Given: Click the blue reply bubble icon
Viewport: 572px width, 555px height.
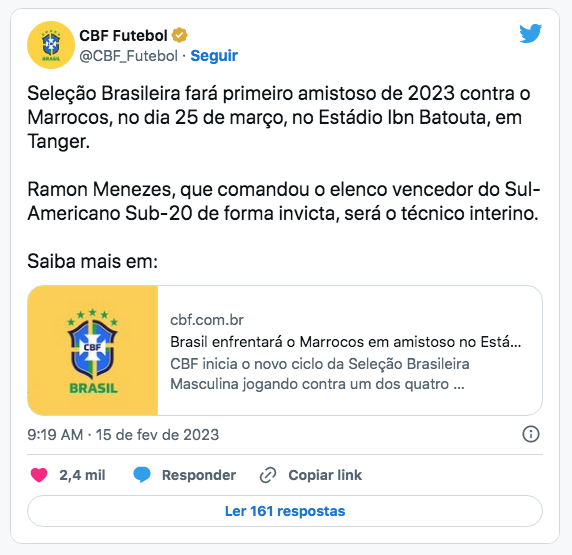Looking at the screenshot, I should point(142,475).
